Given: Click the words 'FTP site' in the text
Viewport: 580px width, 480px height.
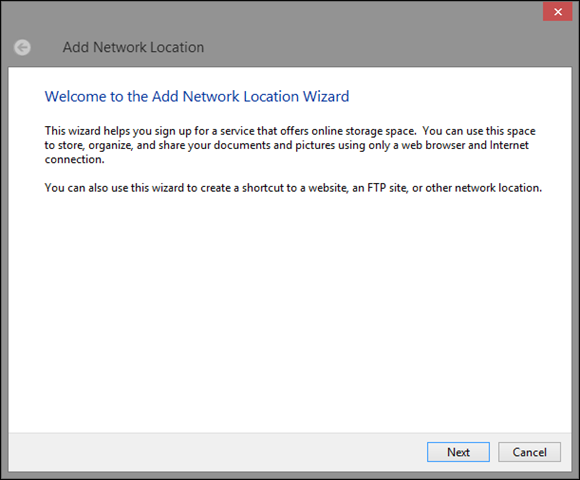Looking at the screenshot, I should click(x=387, y=188).
